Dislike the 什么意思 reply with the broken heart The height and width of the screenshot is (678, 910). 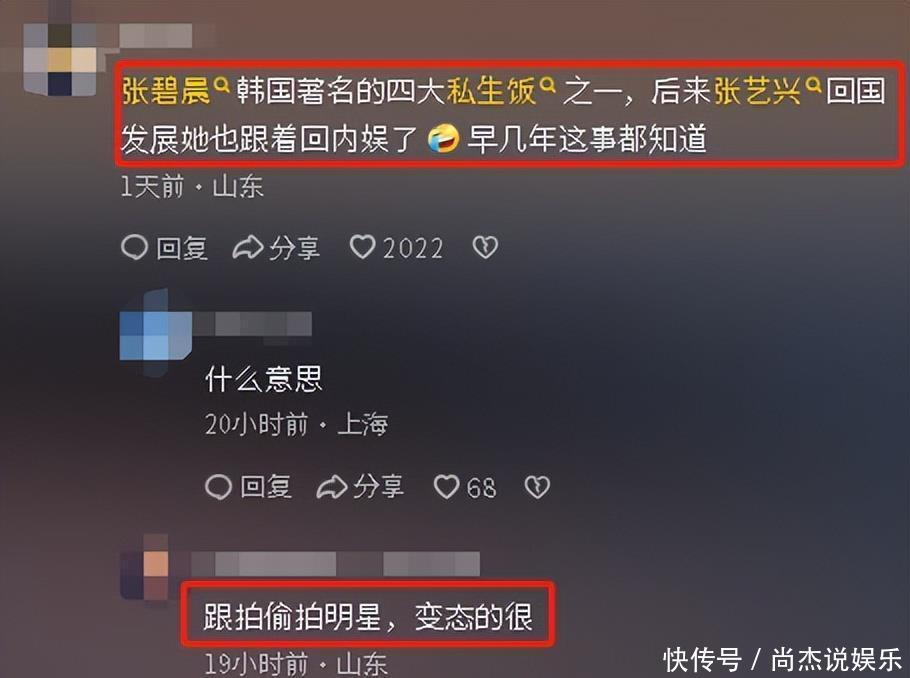[x=537, y=488]
